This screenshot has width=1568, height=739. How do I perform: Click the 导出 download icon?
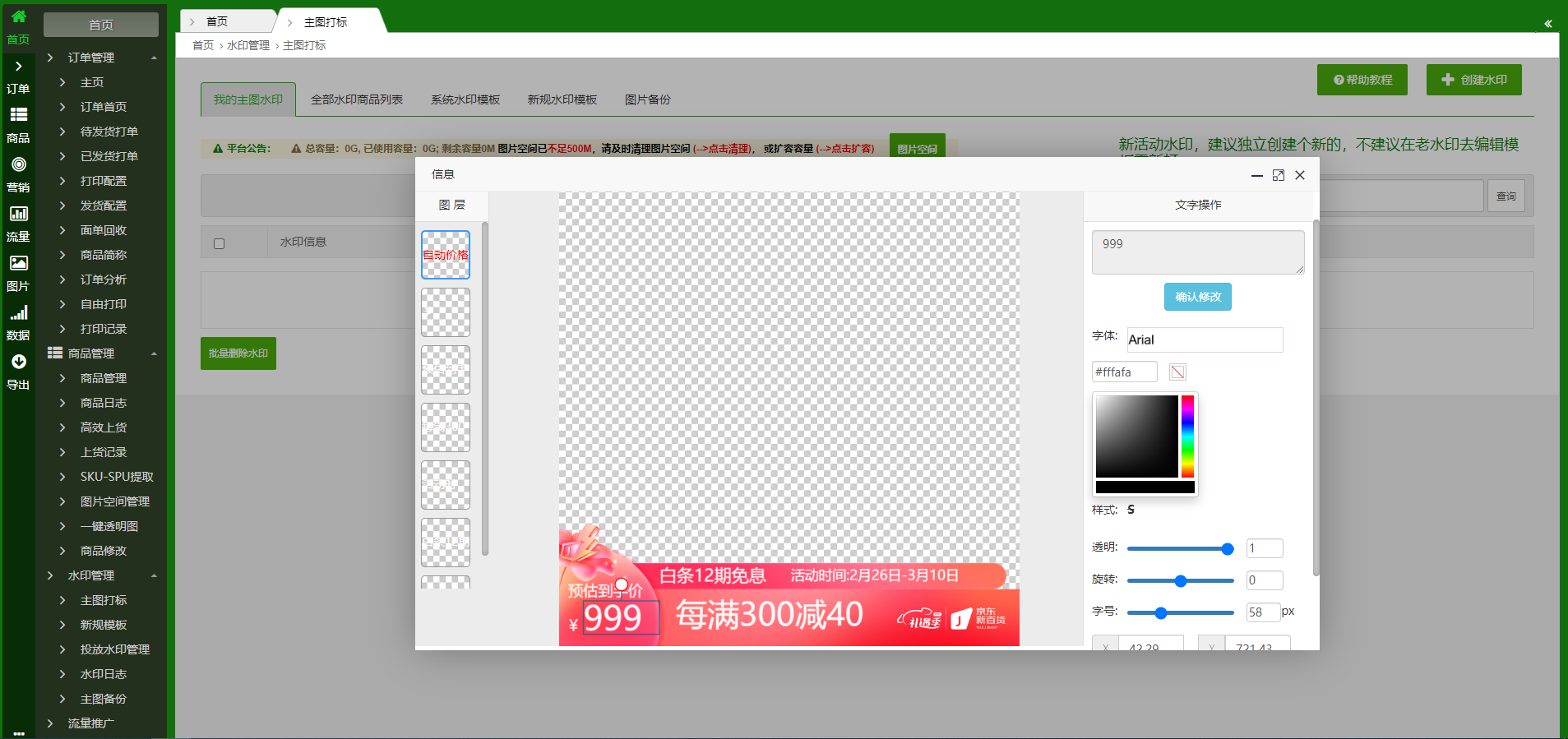[18, 362]
